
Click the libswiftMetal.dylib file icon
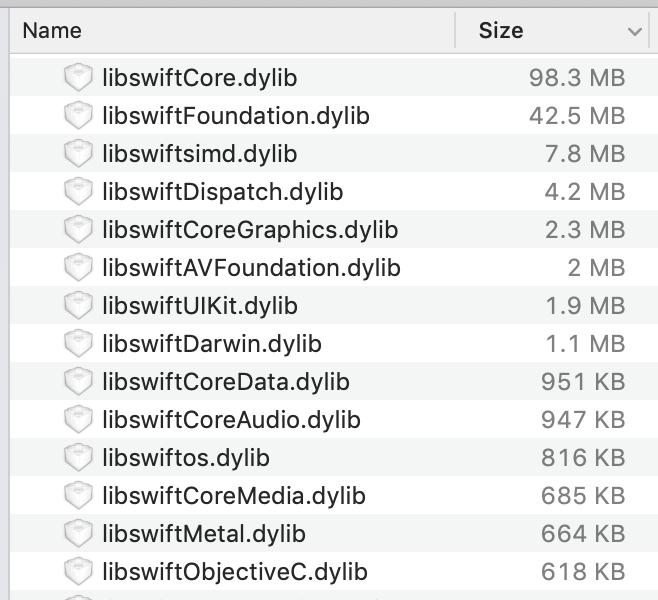[78, 534]
